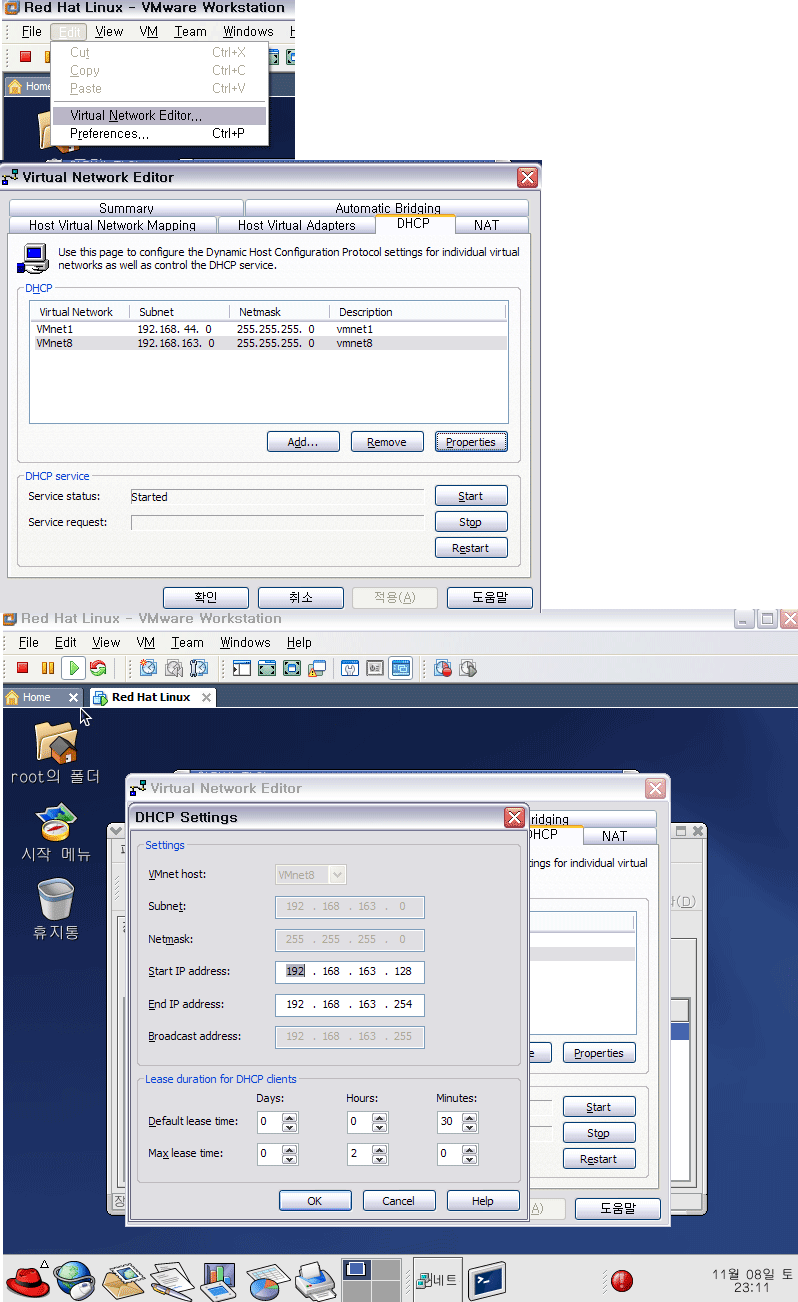Click the 네트 taskbar window button
This screenshot has width=798, height=1302.
click(438, 1279)
